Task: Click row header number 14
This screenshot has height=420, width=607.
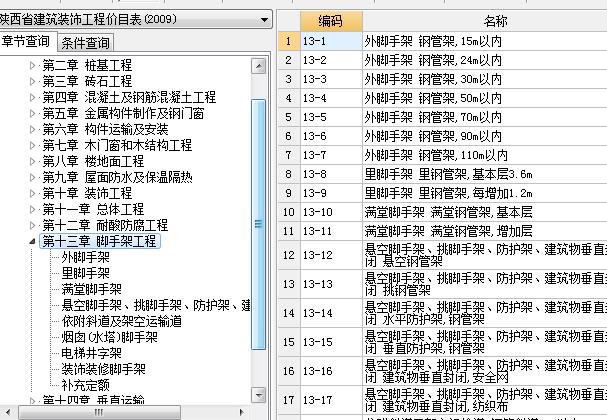Action: tap(289, 313)
